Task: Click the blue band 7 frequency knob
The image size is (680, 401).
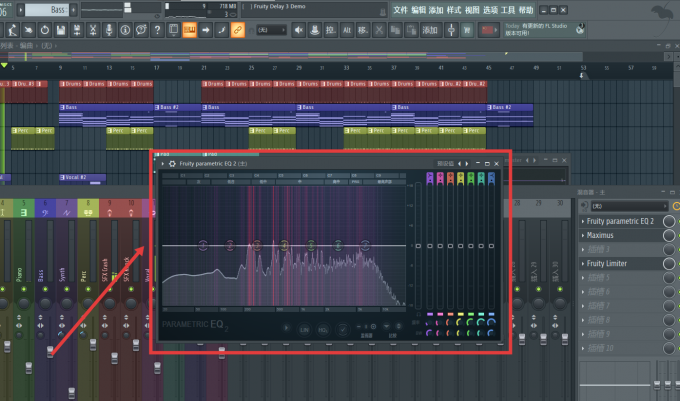Action: click(491, 322)
